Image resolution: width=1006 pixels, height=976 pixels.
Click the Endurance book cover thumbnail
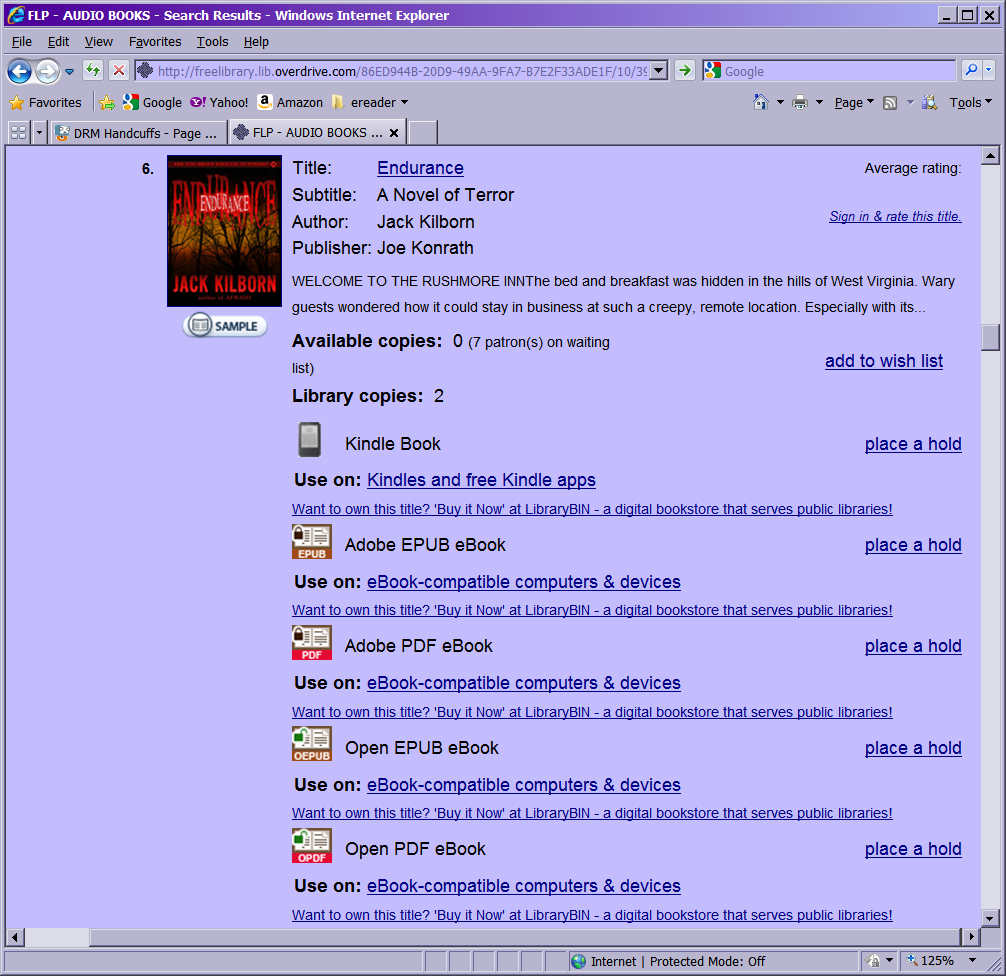(224, 231)
